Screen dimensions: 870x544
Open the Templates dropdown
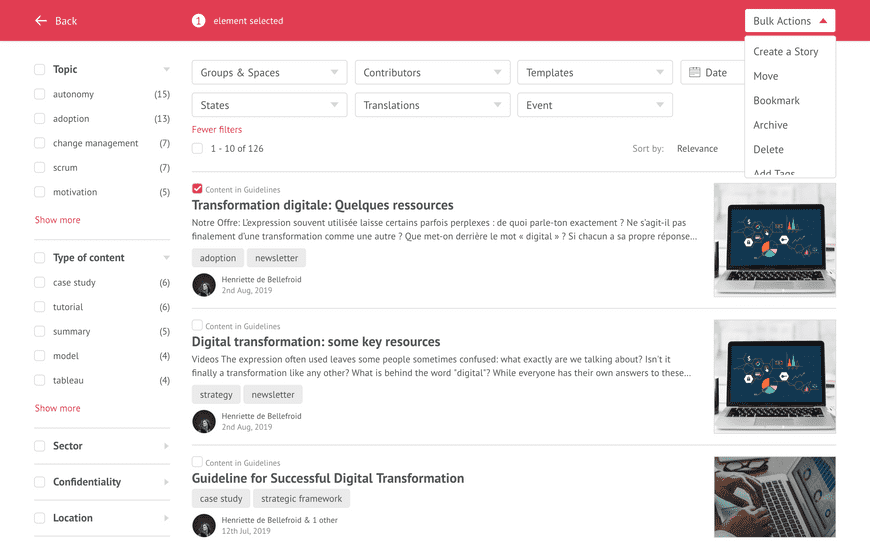tap(595, 72)
